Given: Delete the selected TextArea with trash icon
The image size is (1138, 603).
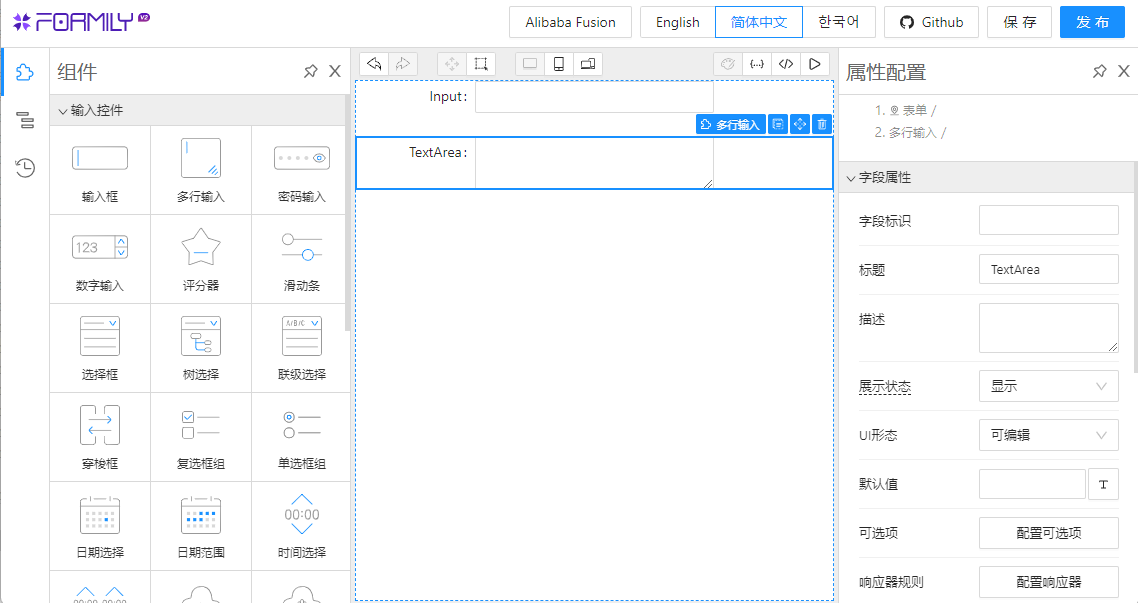Looking at the screenshot, I should [x=822, y=125].
